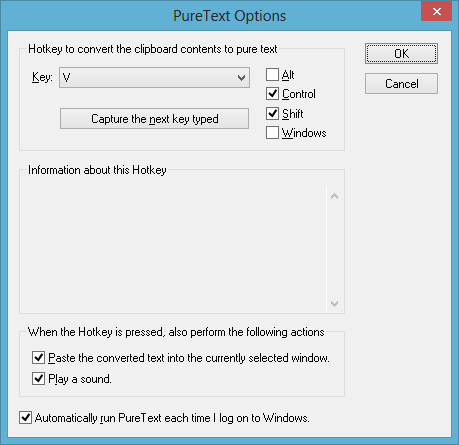Discard changes with the Cancel button
This screenshot has width=459, height=445.
[x=401, y=84]
